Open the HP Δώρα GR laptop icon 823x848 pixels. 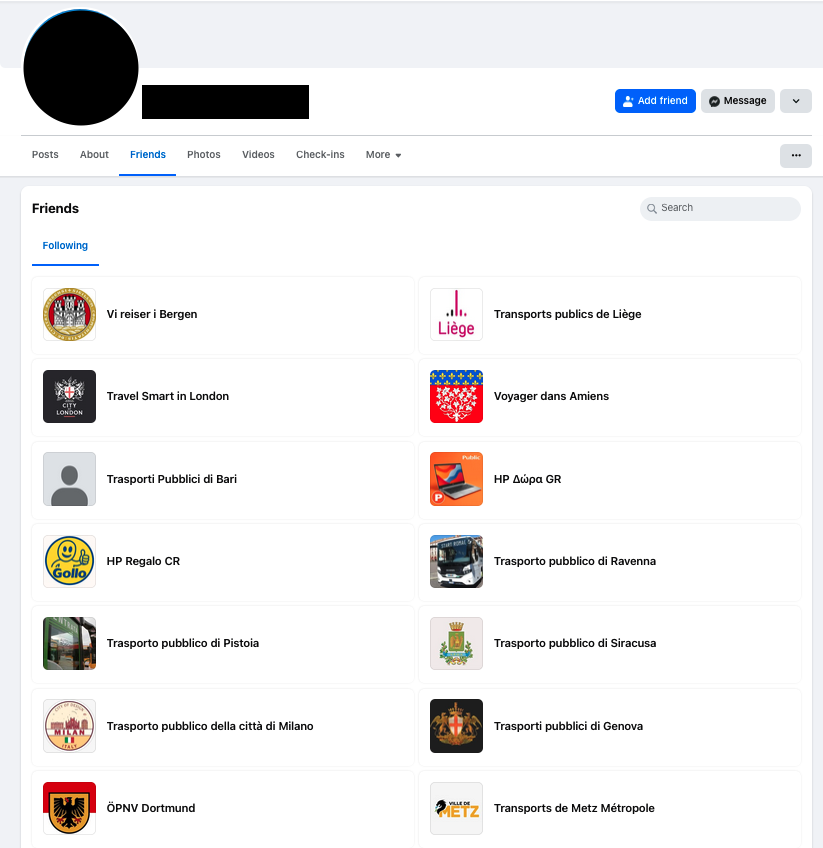456,478
